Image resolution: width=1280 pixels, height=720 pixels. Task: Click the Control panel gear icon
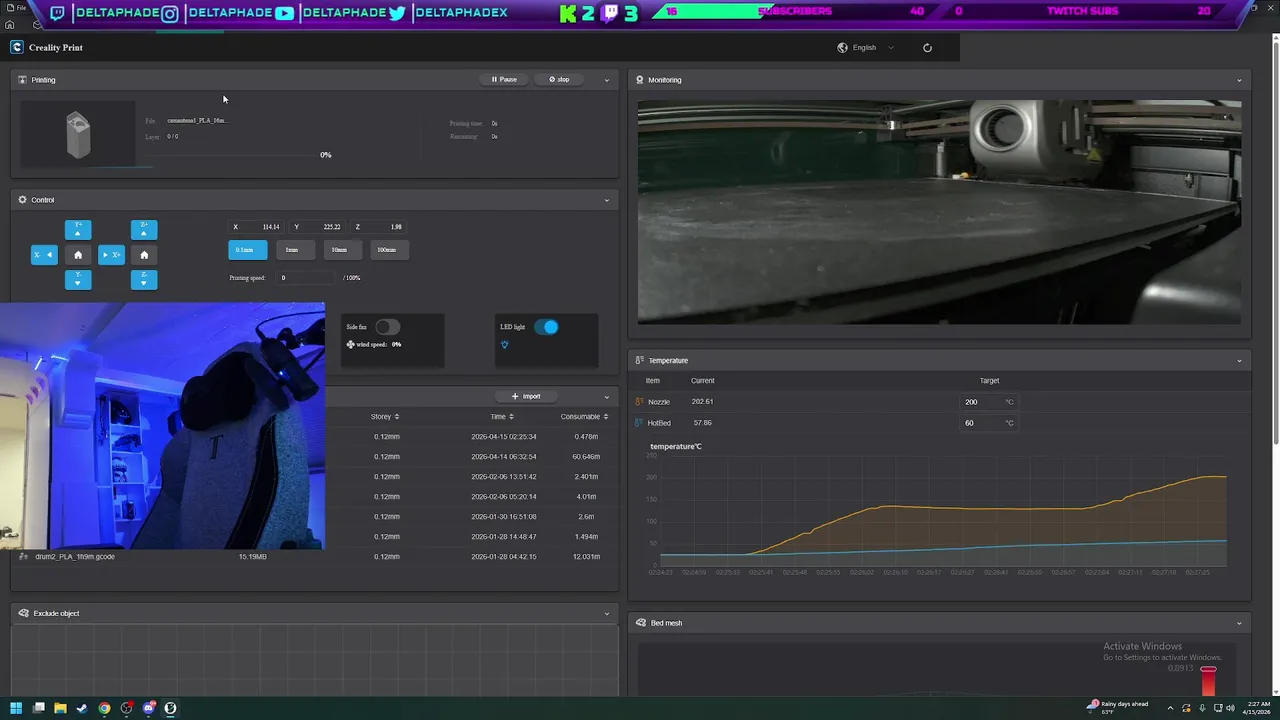pyautogui.click(x=22, y=200)
